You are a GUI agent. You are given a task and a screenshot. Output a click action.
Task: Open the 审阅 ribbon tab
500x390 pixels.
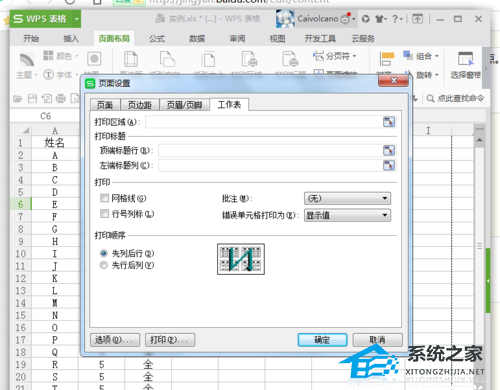[237, 39]
